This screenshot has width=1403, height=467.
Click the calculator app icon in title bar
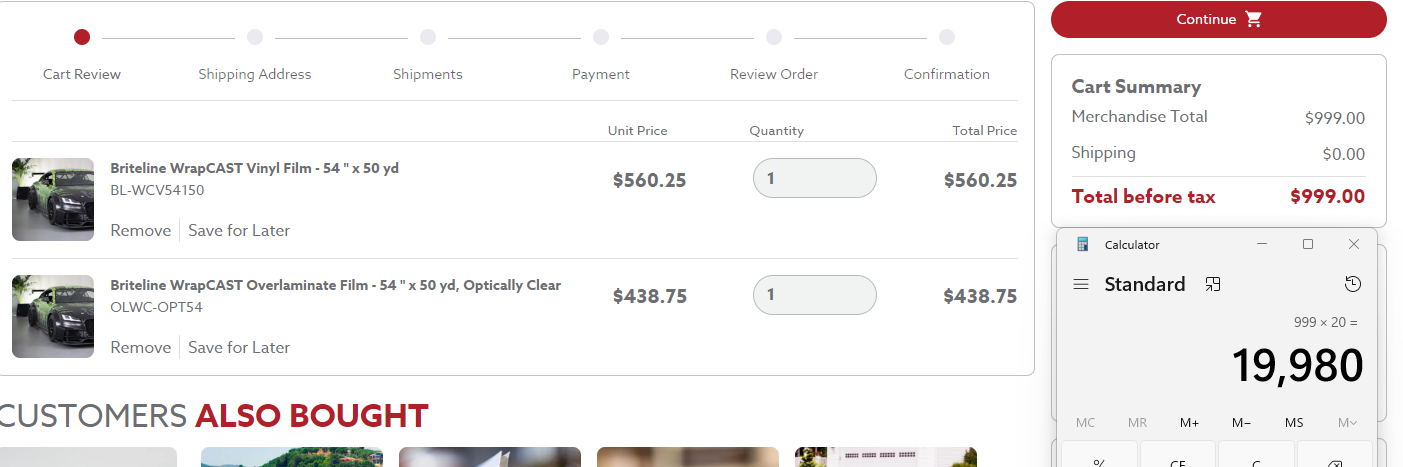coord(1082,244)
